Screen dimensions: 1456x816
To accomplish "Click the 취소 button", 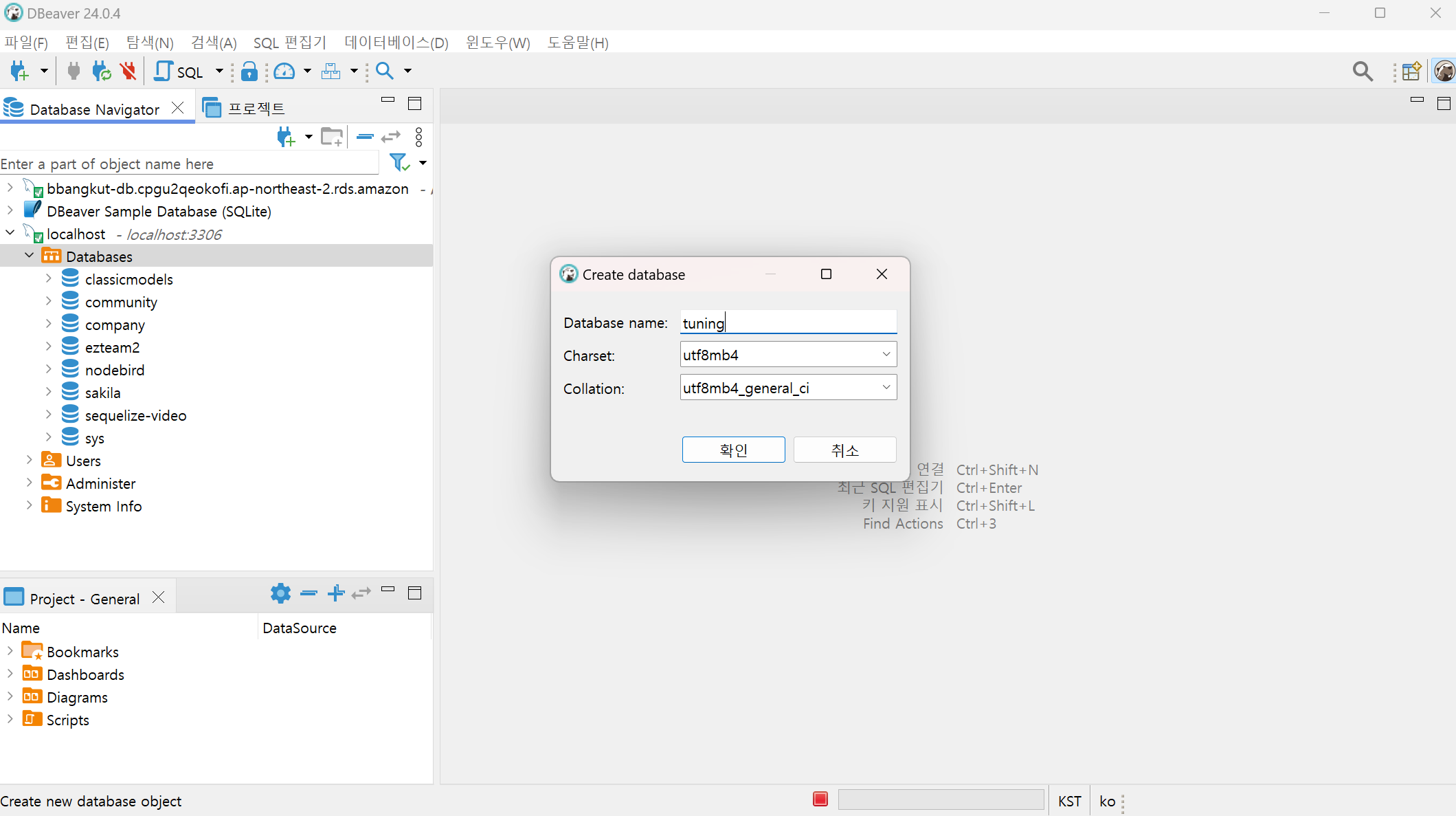I will [844, 450].
